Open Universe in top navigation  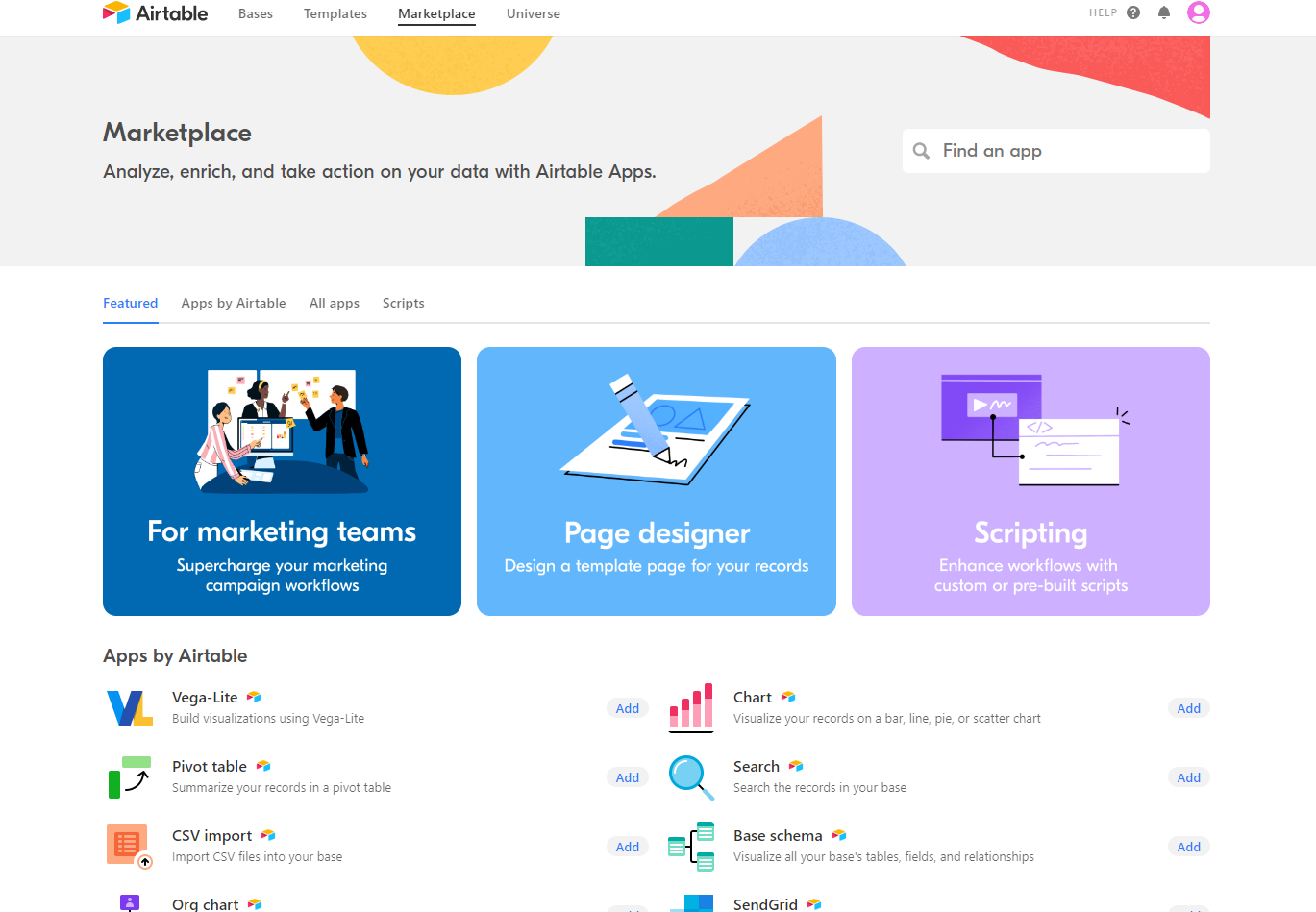534,13
